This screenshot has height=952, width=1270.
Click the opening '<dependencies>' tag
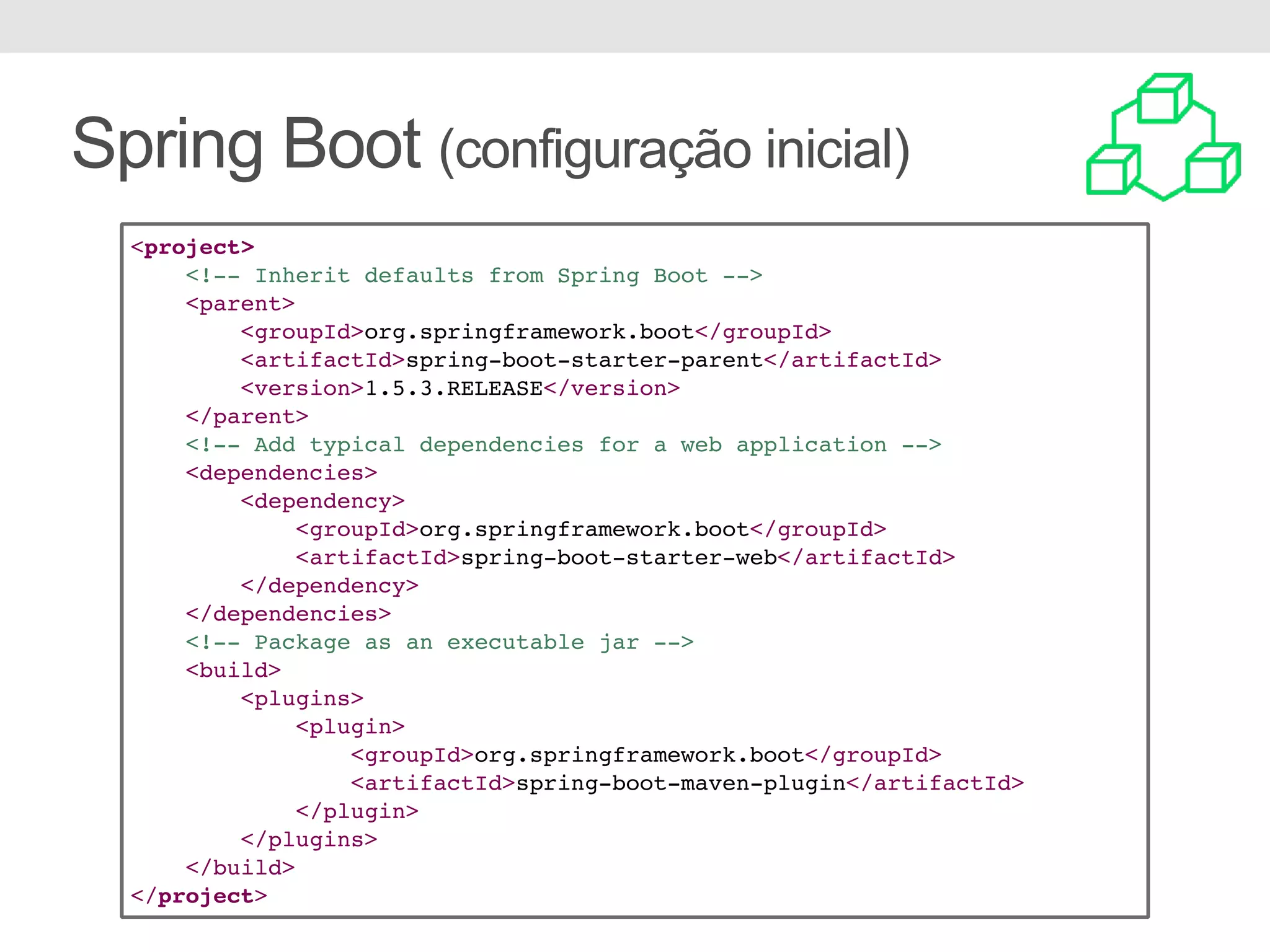(282, 473)
